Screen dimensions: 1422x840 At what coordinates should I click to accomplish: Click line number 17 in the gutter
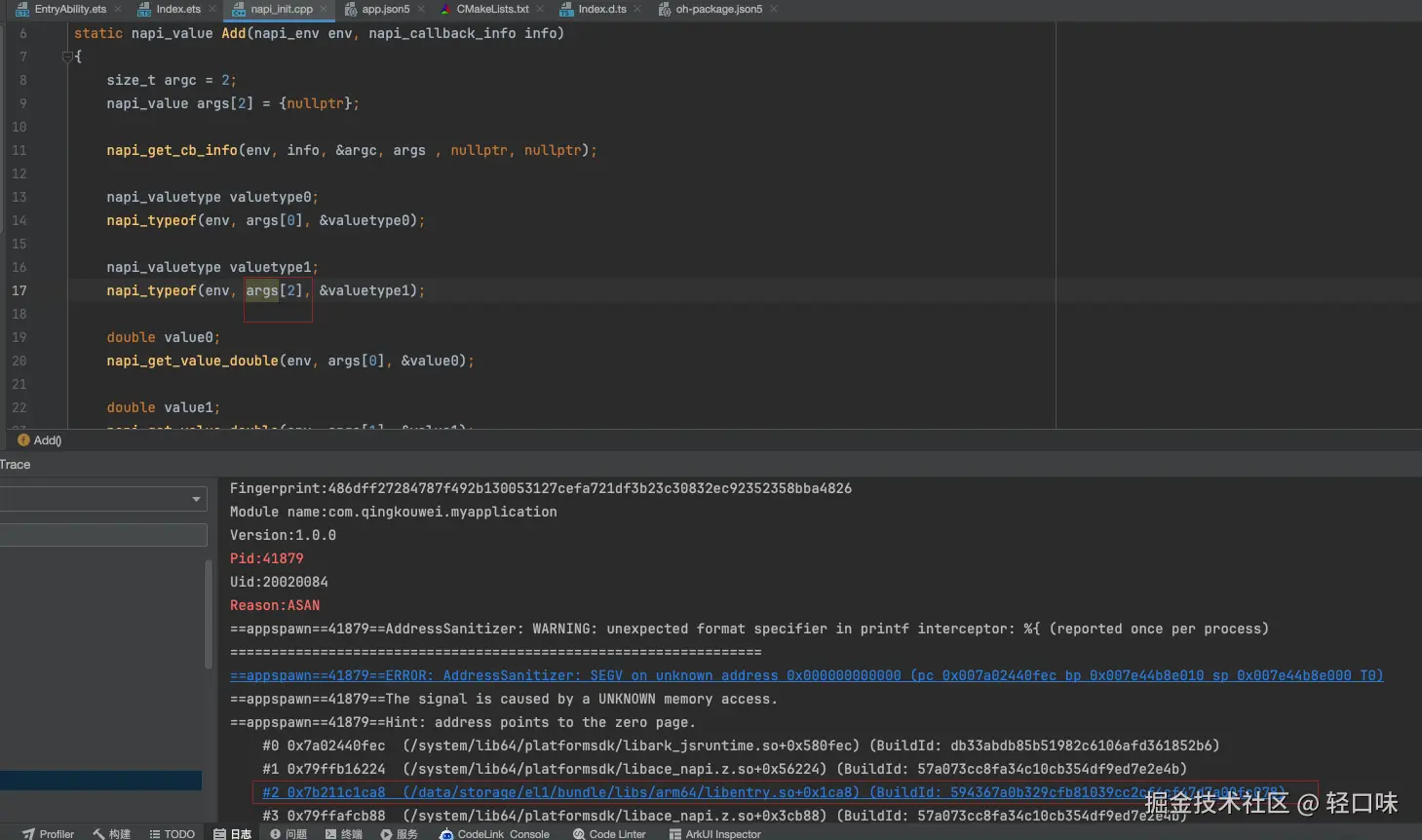coord(19,290)
